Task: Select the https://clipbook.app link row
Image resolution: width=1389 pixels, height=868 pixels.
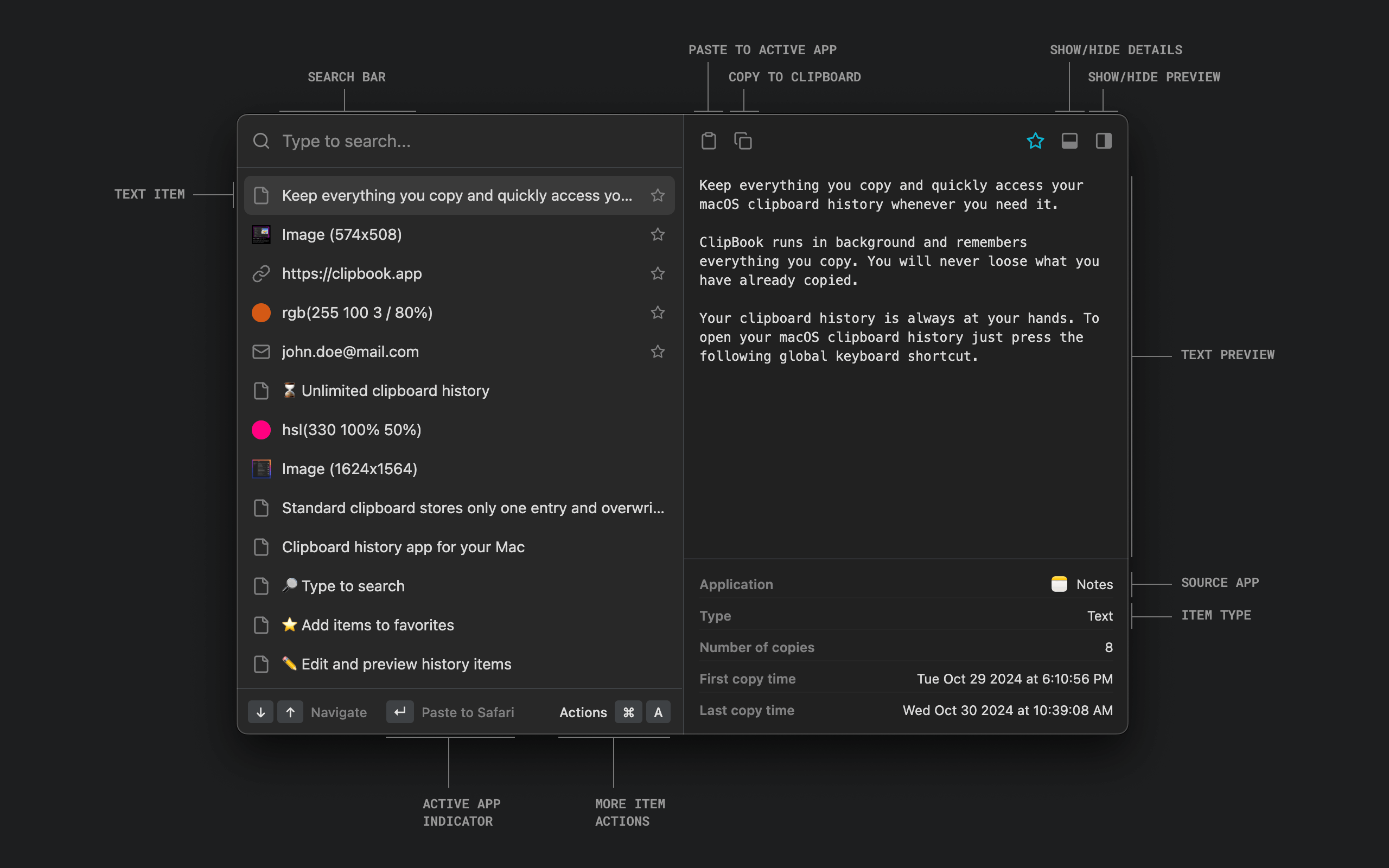Action: tap(459, 273)
